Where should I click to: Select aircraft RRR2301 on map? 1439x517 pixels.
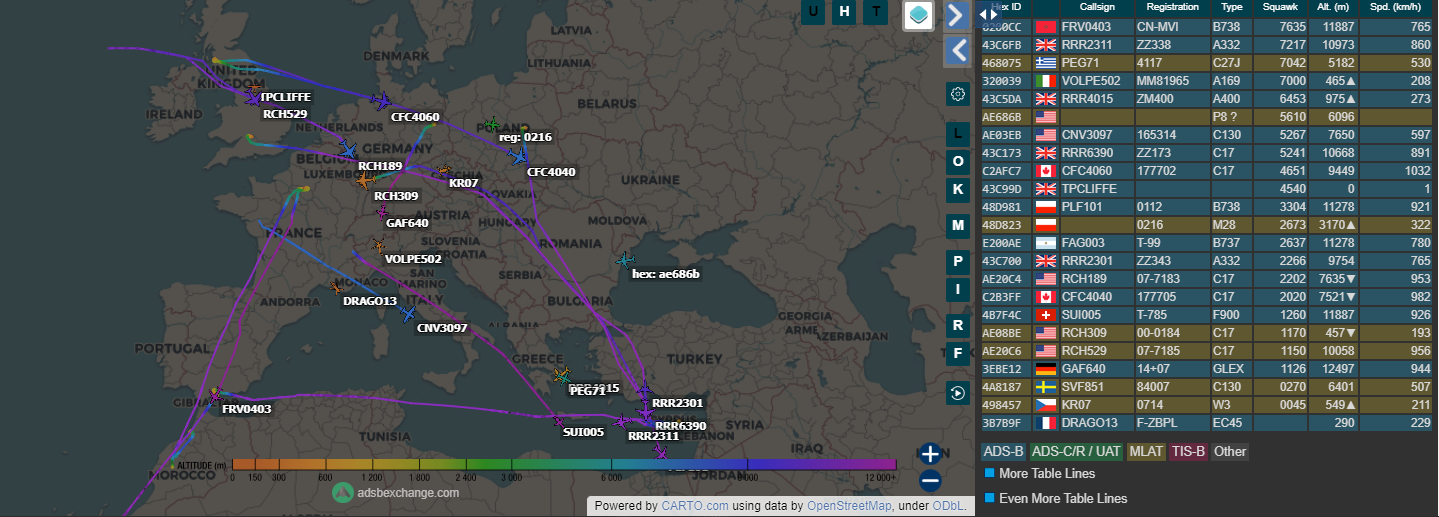tap(644, 392)
